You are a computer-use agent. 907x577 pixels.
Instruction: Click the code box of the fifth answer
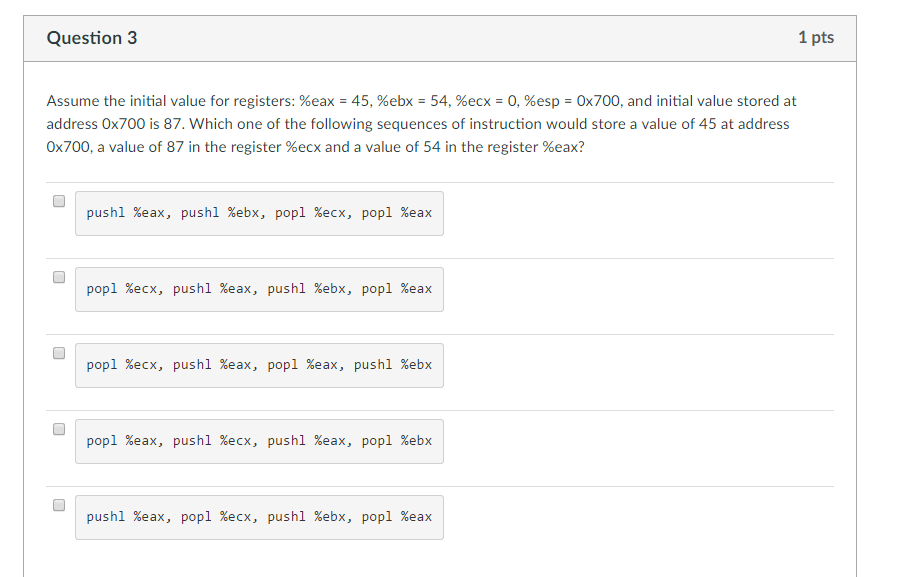click(x=259, y=517)
